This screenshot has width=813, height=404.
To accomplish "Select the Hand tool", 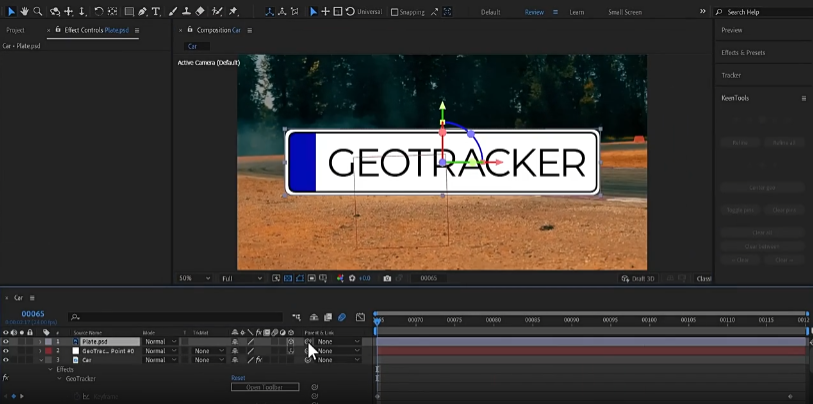I will [x=24, y=11].
